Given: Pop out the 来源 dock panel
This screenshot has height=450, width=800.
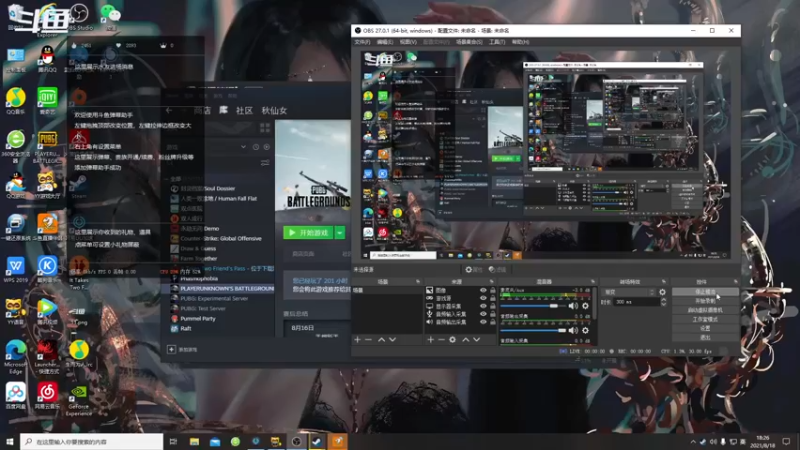Looking at the screenshot, I should pyautogui.click(x=492, y=282).
